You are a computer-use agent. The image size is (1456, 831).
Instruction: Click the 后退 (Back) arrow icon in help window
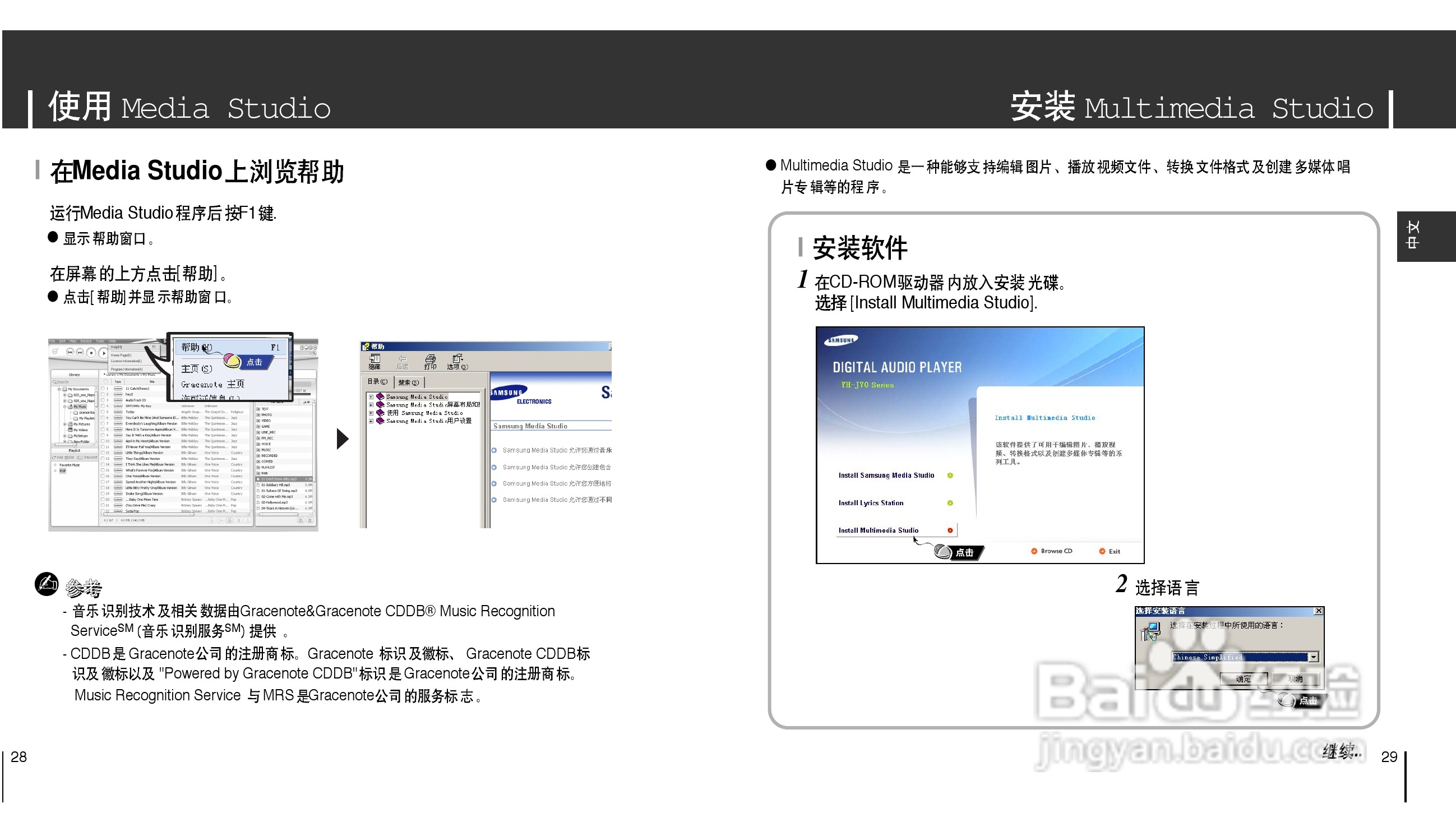(402, 361)
